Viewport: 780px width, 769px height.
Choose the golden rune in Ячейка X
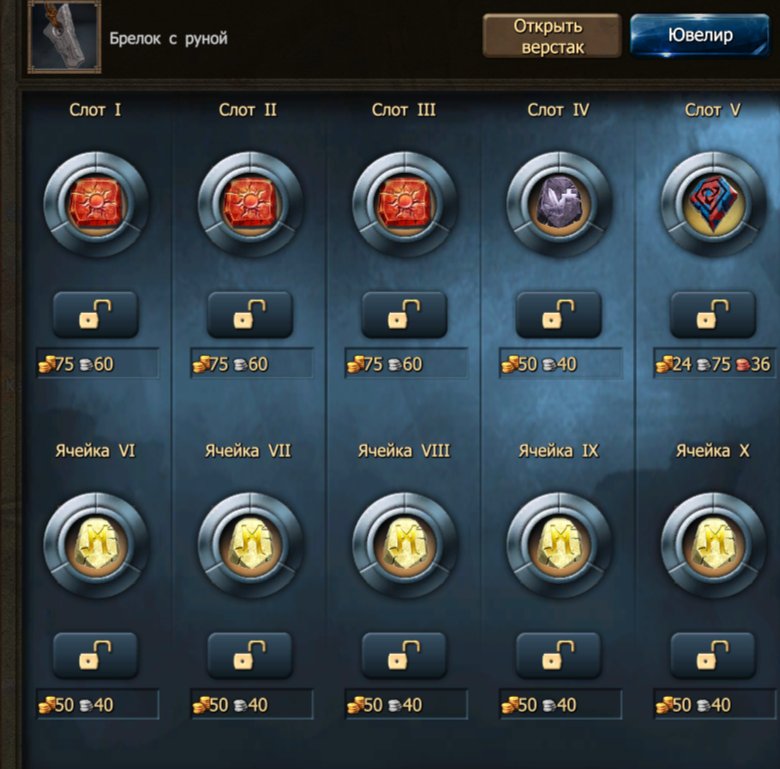713,545
